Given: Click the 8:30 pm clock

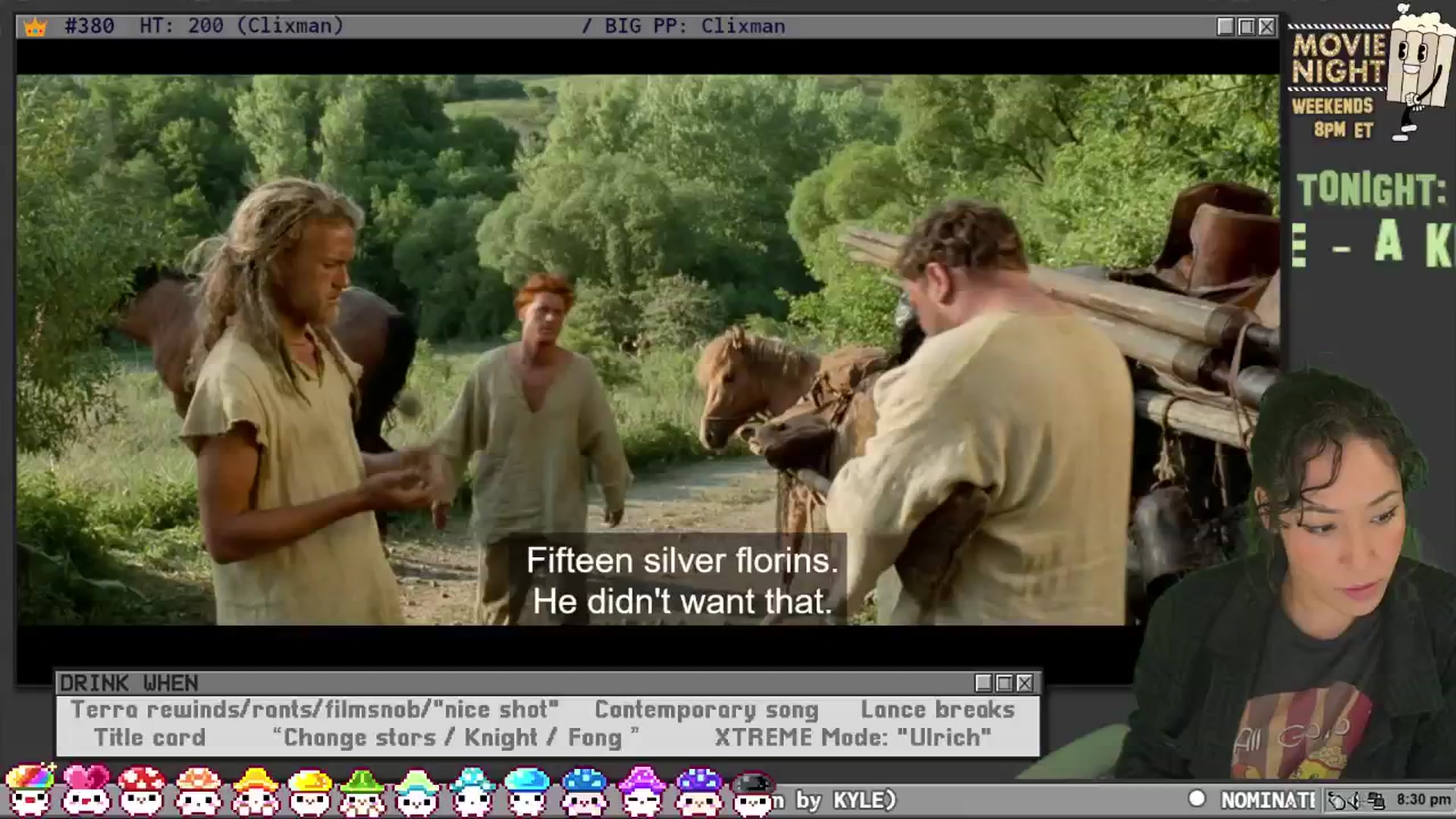Looking at the screenshot, I should [1423, 799].
